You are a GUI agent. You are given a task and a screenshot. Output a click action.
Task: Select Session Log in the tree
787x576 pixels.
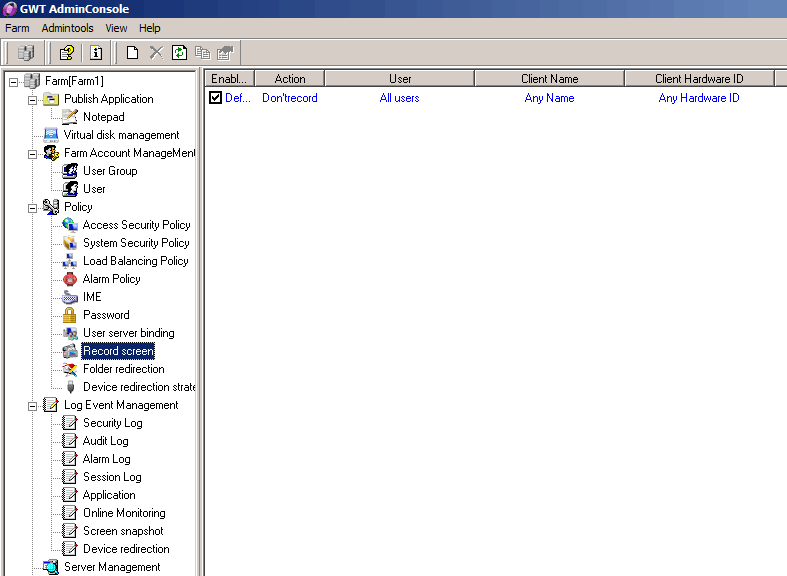tap(112, 477)
